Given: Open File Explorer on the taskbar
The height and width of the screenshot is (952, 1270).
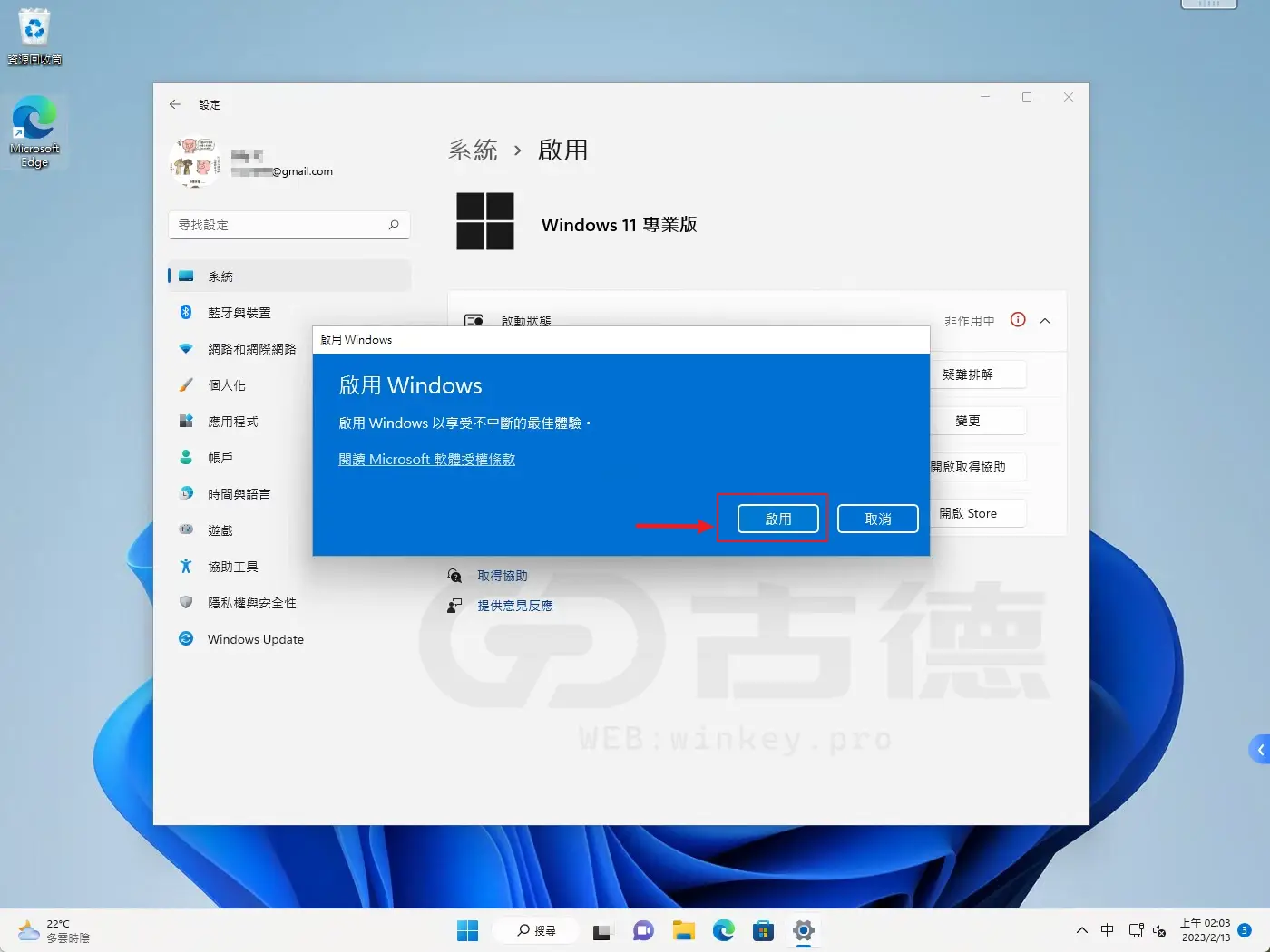Looking at the screenshot, I should [683, 930].
